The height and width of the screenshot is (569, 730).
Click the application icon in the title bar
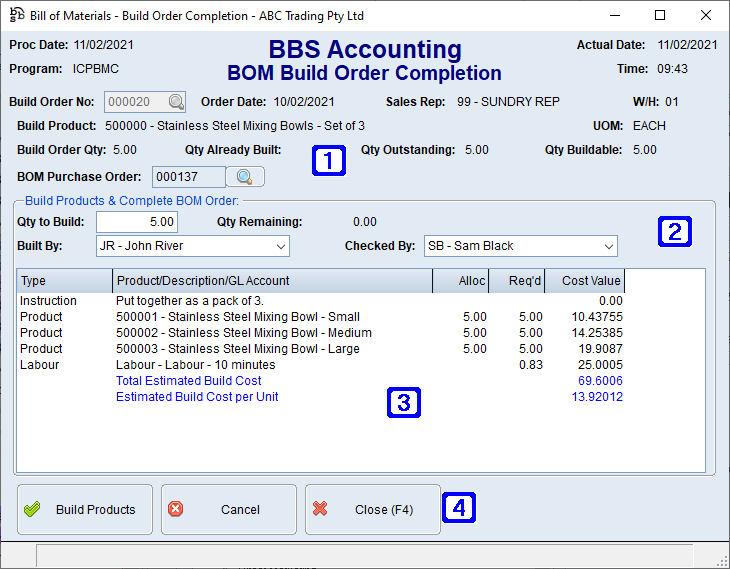coord(16,16)
